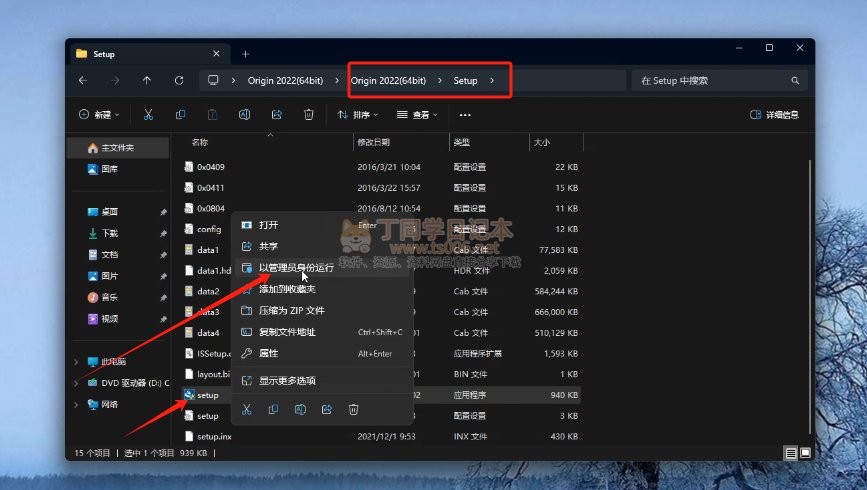Screen dimensions: 867x490
Task: Switch to details list view in status bar
Action: coord(791,453)
